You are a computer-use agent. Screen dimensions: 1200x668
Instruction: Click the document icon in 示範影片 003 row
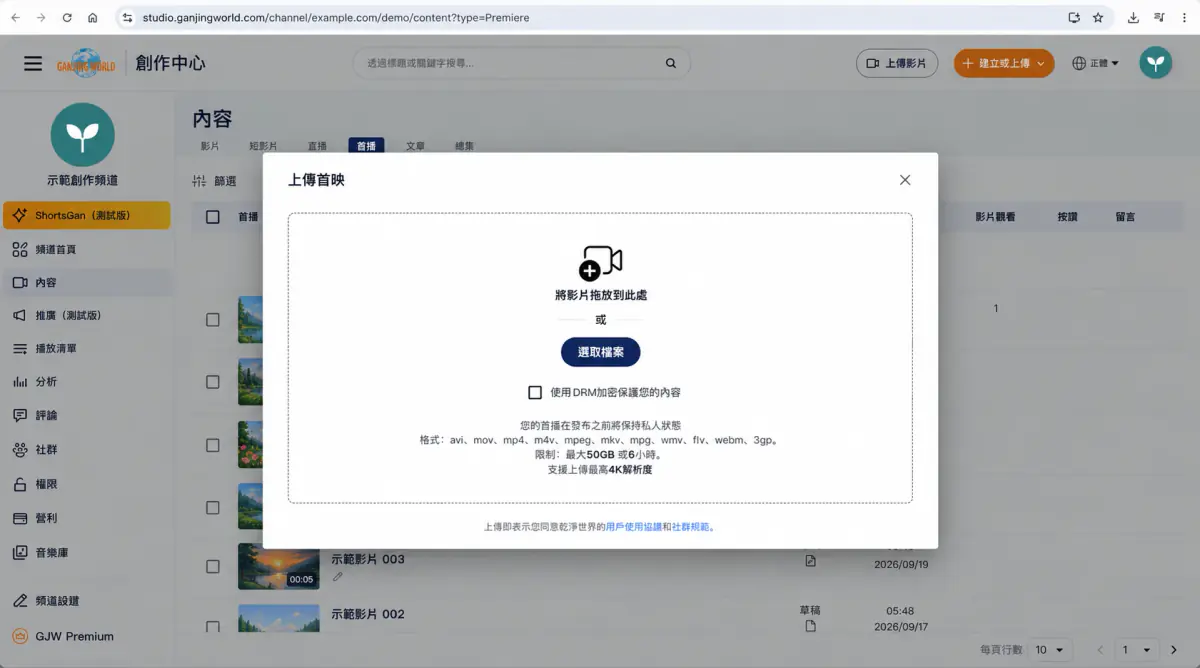tap(810, 561)
